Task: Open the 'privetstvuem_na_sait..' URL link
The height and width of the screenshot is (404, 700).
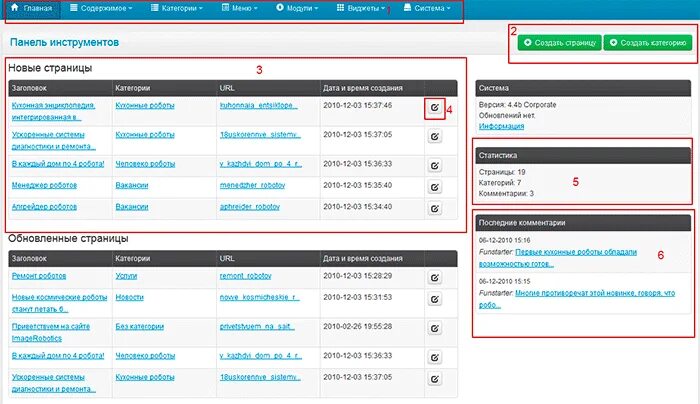Action: pos(257,327)
